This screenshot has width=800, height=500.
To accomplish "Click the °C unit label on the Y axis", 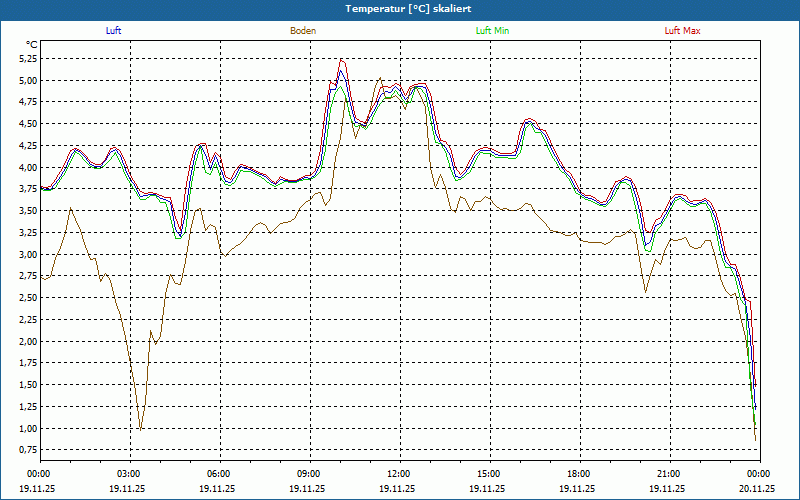I will (31, 45).
